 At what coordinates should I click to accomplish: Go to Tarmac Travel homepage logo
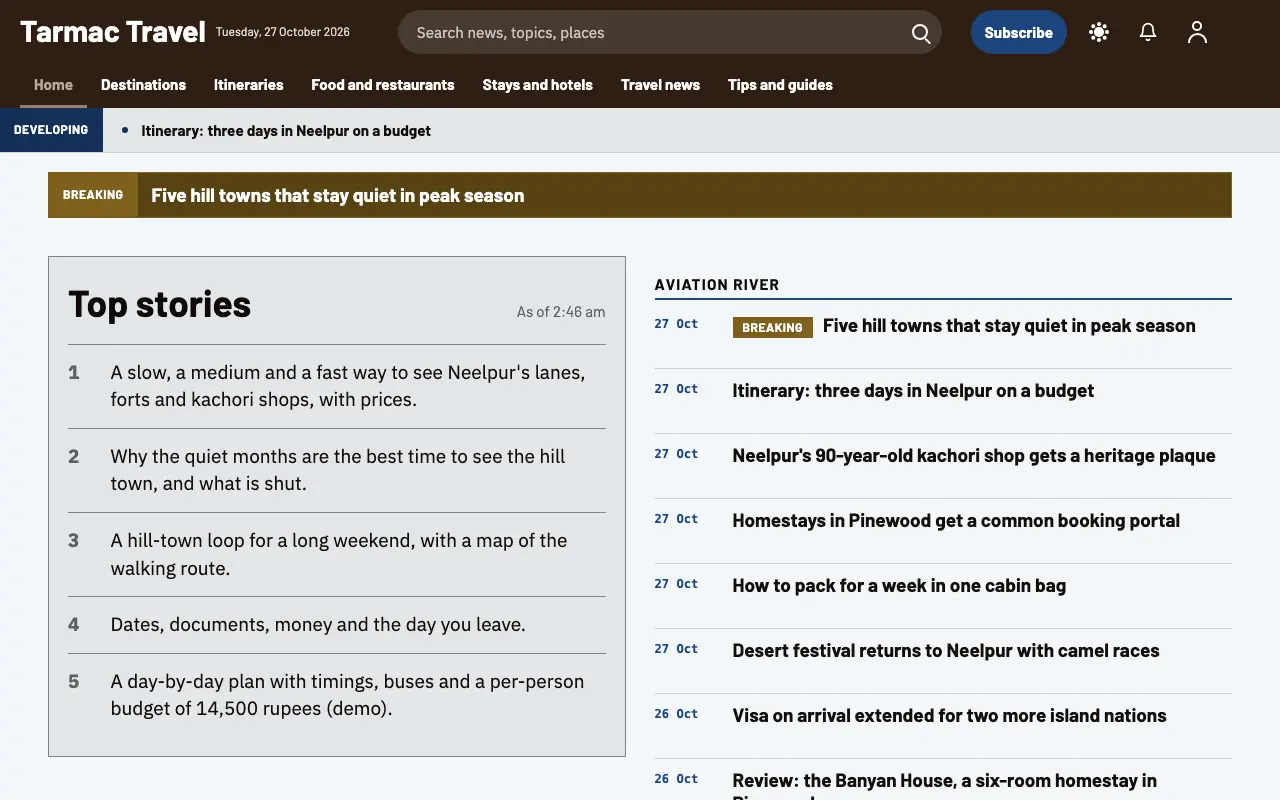tap(113, 32)
